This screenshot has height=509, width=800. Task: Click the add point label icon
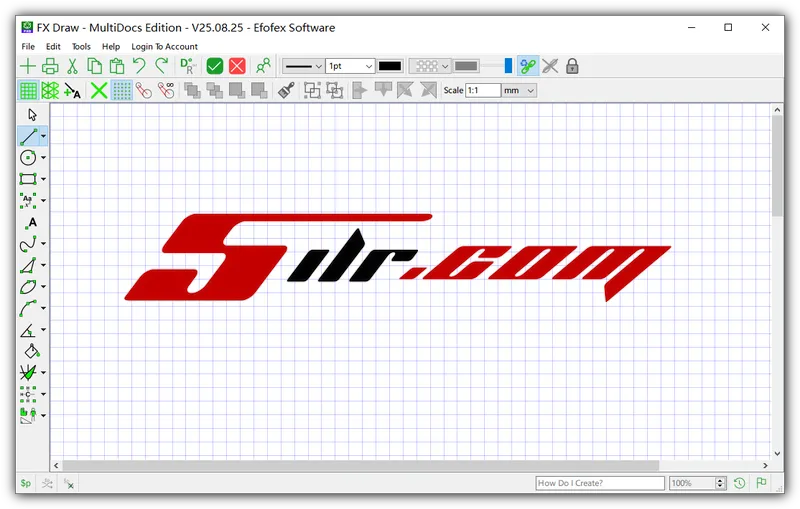point(72,90)
